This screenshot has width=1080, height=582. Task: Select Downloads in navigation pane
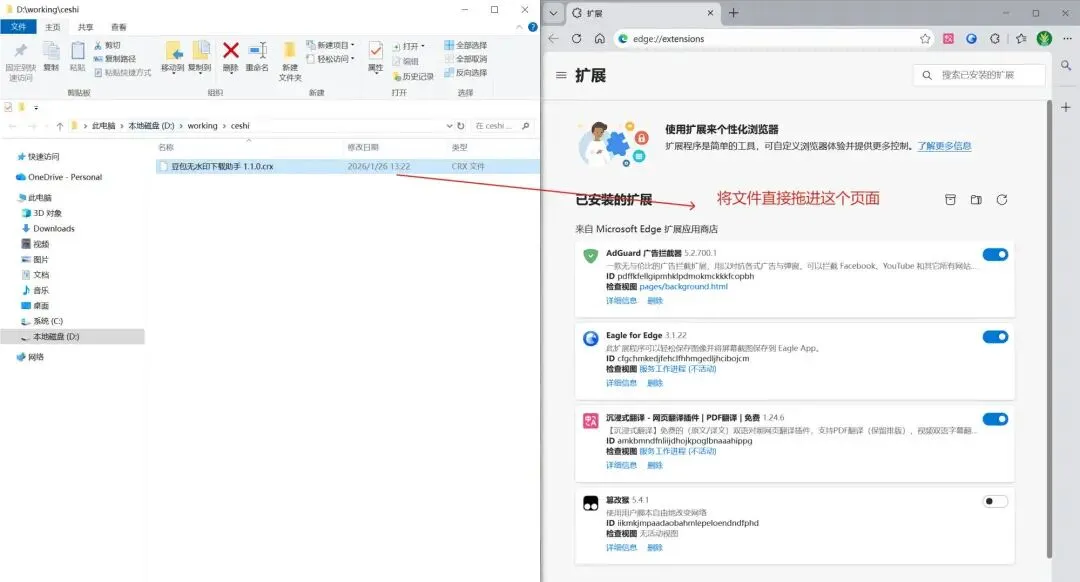54,229
